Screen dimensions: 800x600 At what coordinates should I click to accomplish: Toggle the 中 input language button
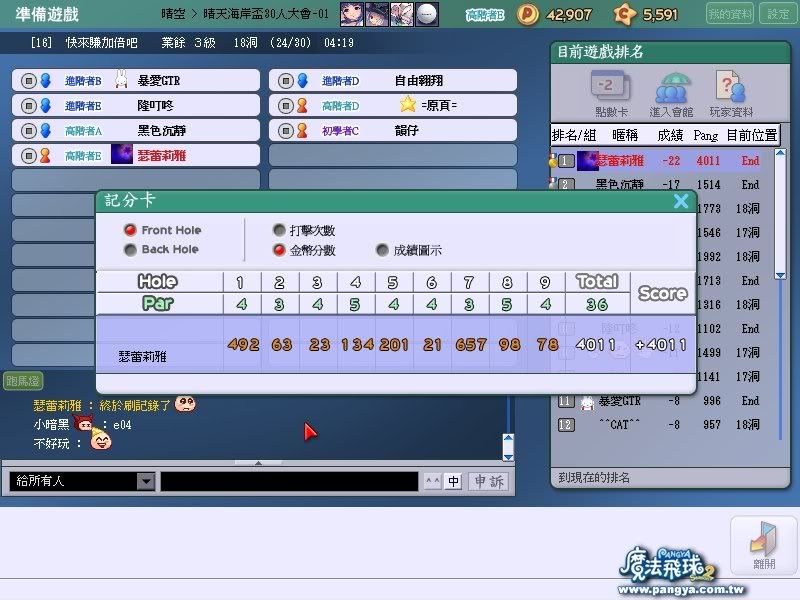(454, 481)
